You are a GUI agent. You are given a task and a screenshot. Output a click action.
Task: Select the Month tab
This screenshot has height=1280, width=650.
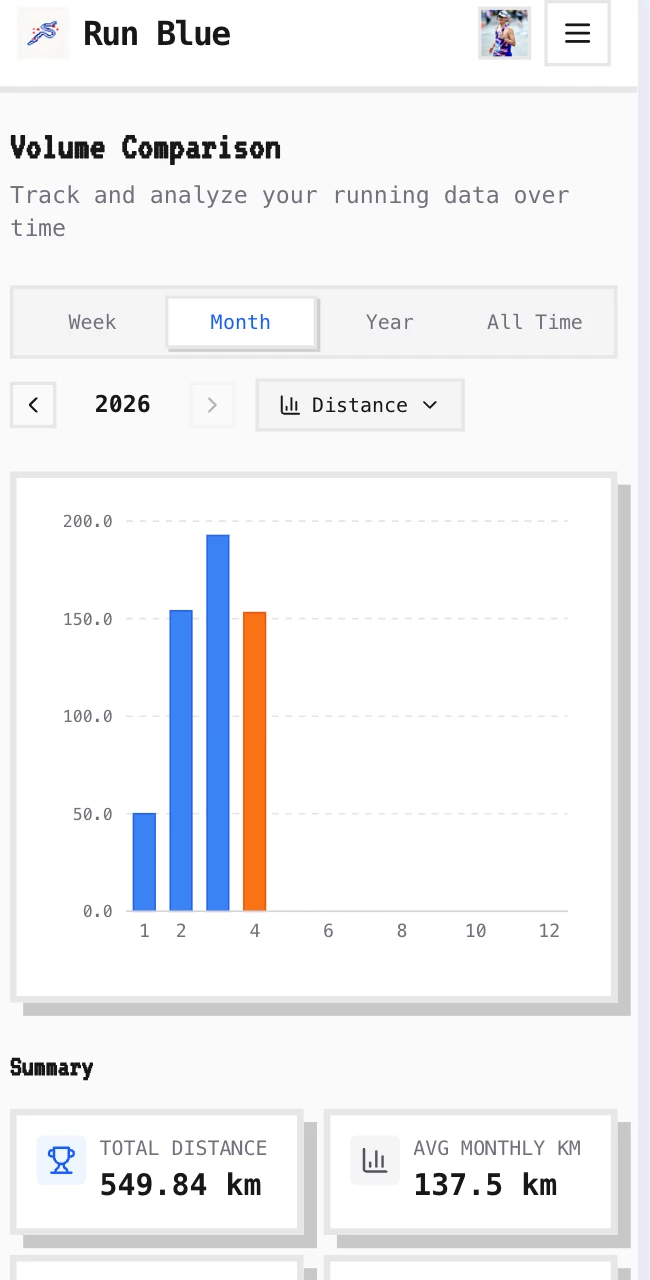pyautogui.click(x=241, y=322)
